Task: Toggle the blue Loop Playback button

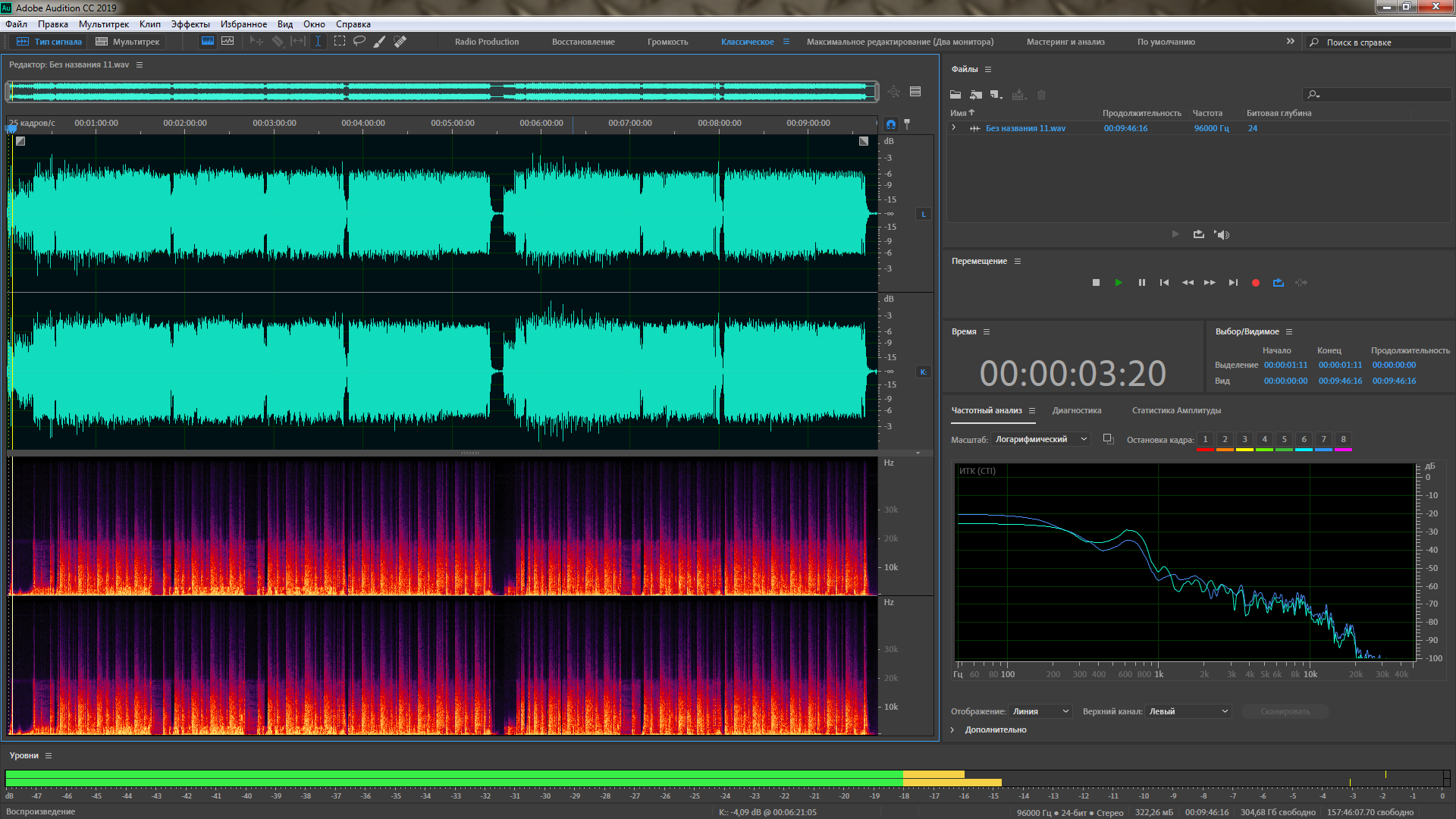Action: point(1279,282)
